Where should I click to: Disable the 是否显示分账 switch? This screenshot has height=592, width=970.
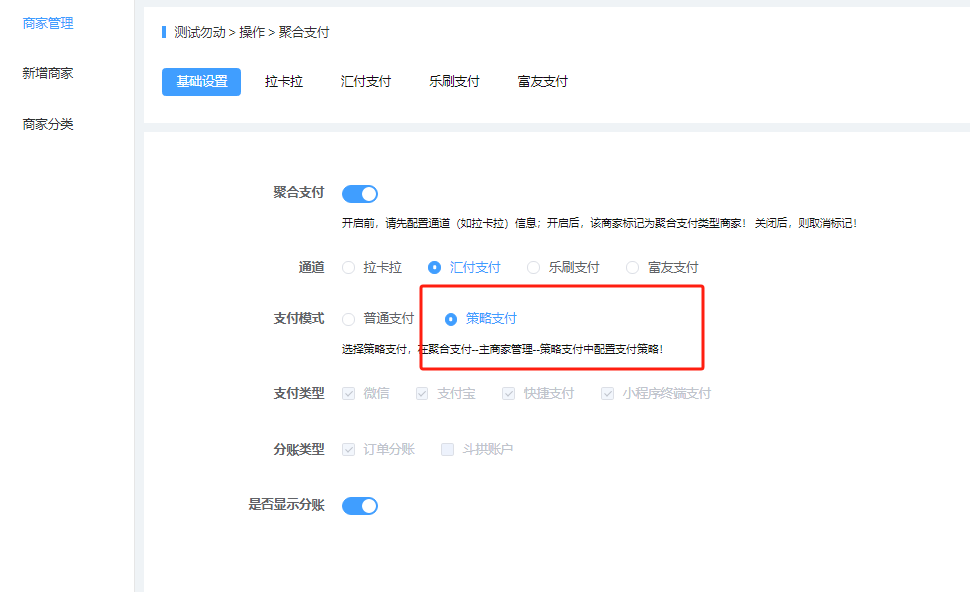pyautogui.click(x=360, y=506)
